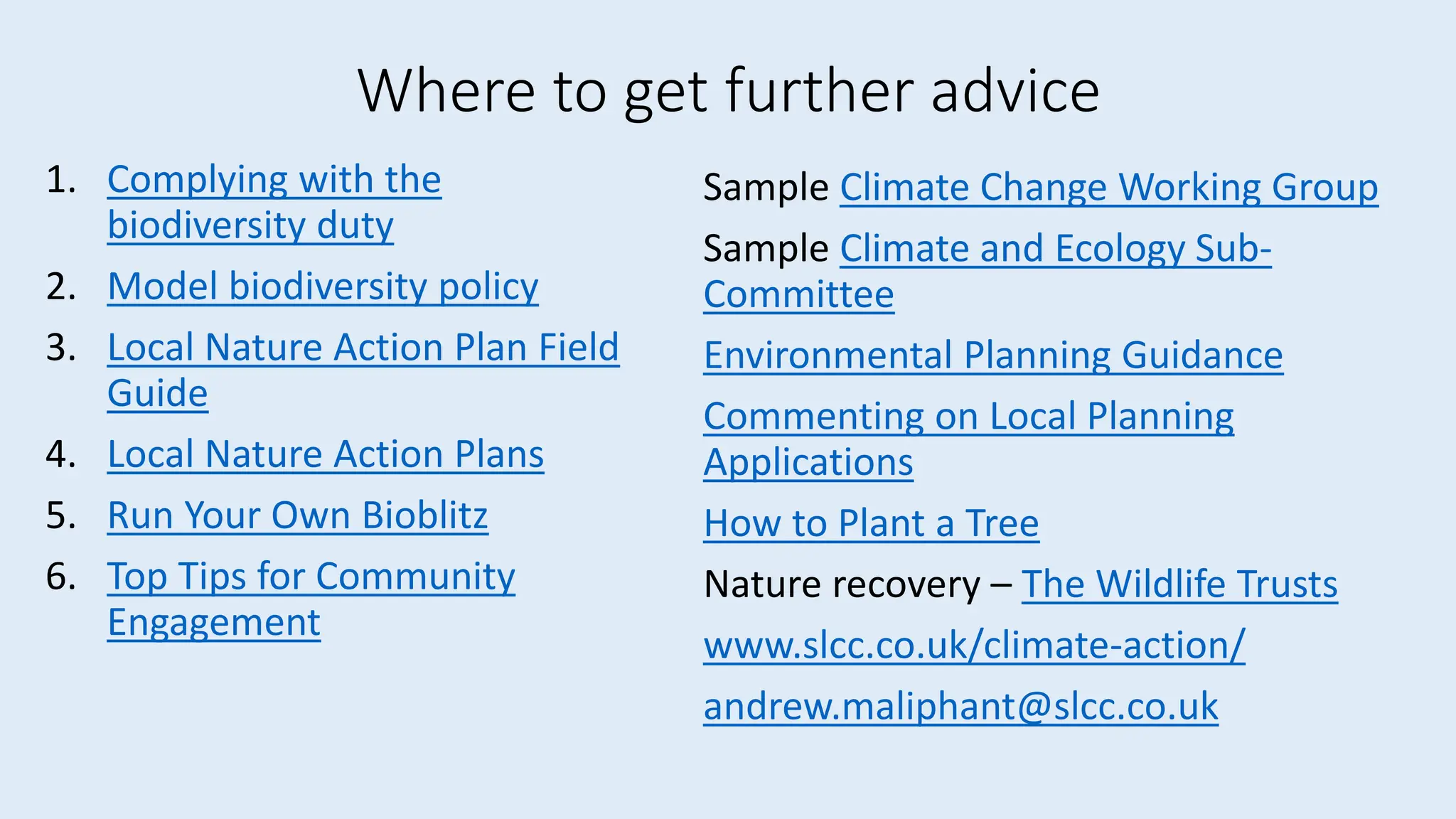Click the word 'Applications' in the right column
Screen dimensions: 1456x819
808,463
